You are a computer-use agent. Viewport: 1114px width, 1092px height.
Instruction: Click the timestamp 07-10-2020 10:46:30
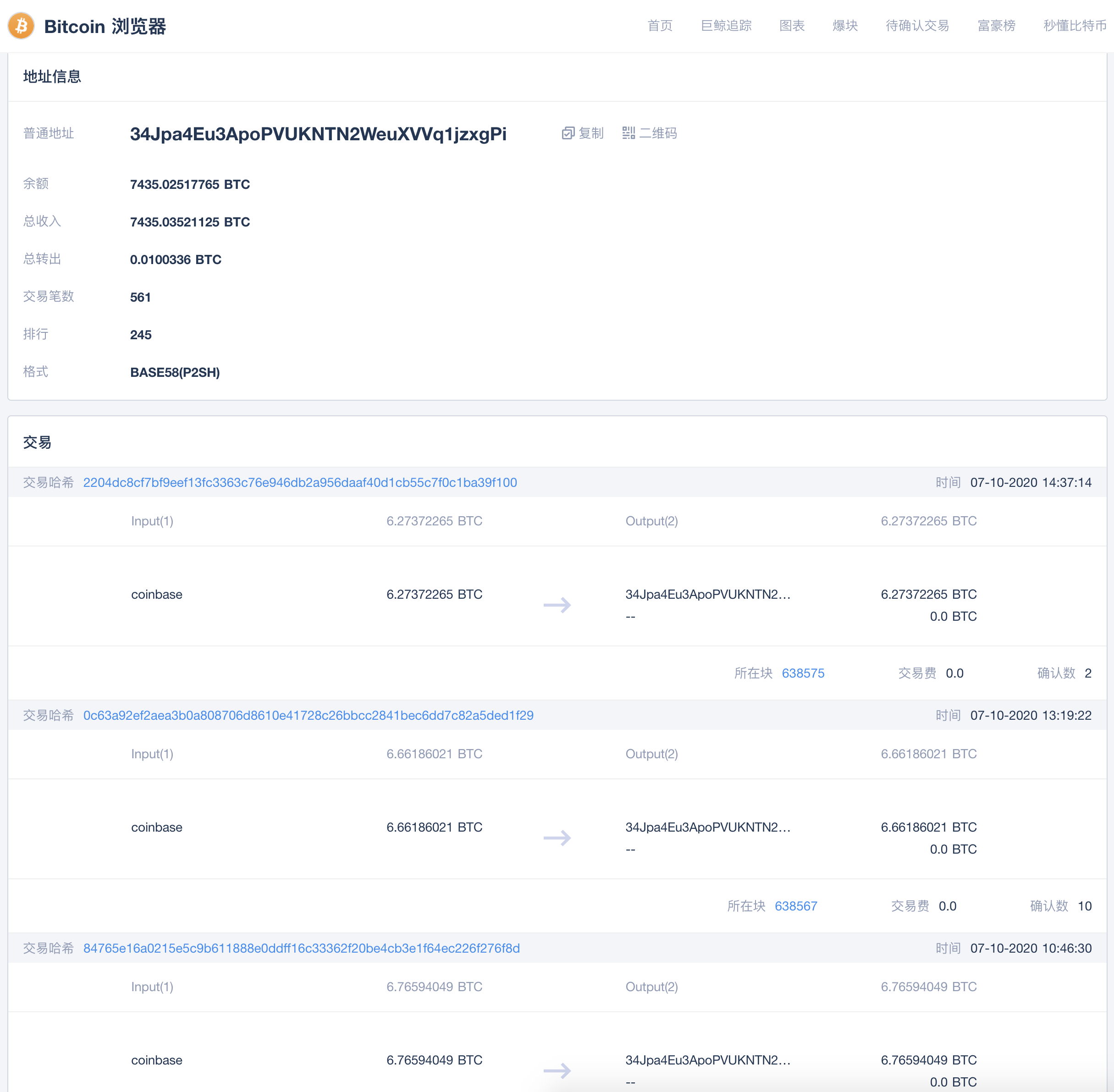pos(1031,948)
